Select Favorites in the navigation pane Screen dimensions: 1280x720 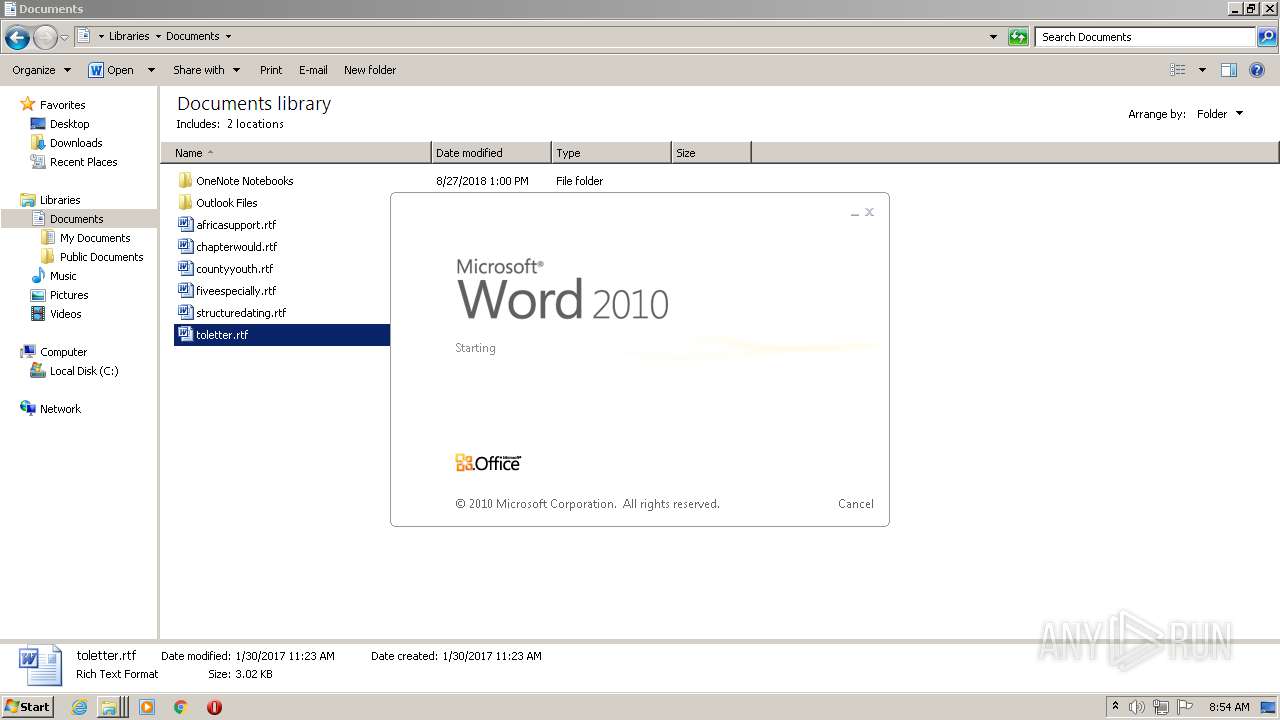62,105
